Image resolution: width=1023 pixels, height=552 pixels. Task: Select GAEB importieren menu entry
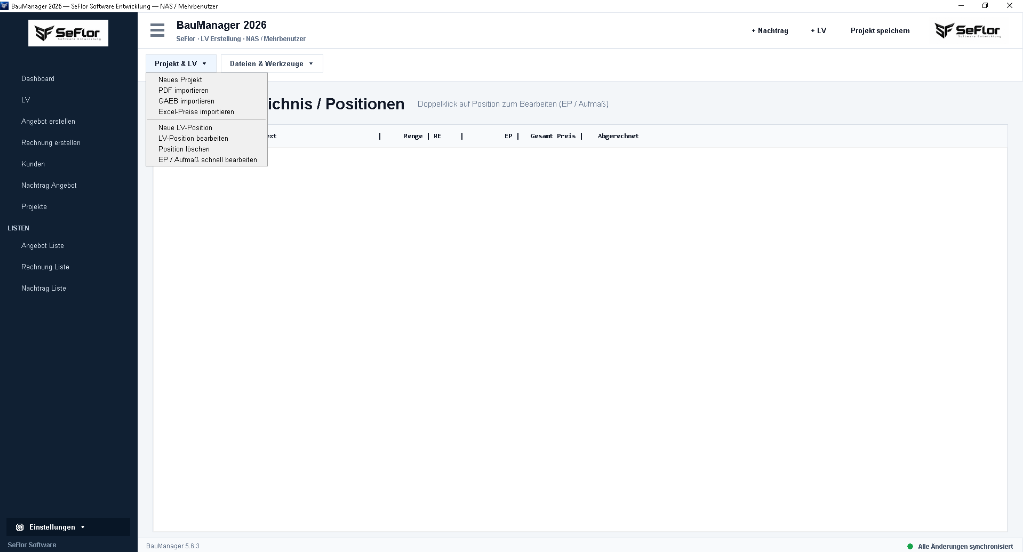[x=186, y=101]
